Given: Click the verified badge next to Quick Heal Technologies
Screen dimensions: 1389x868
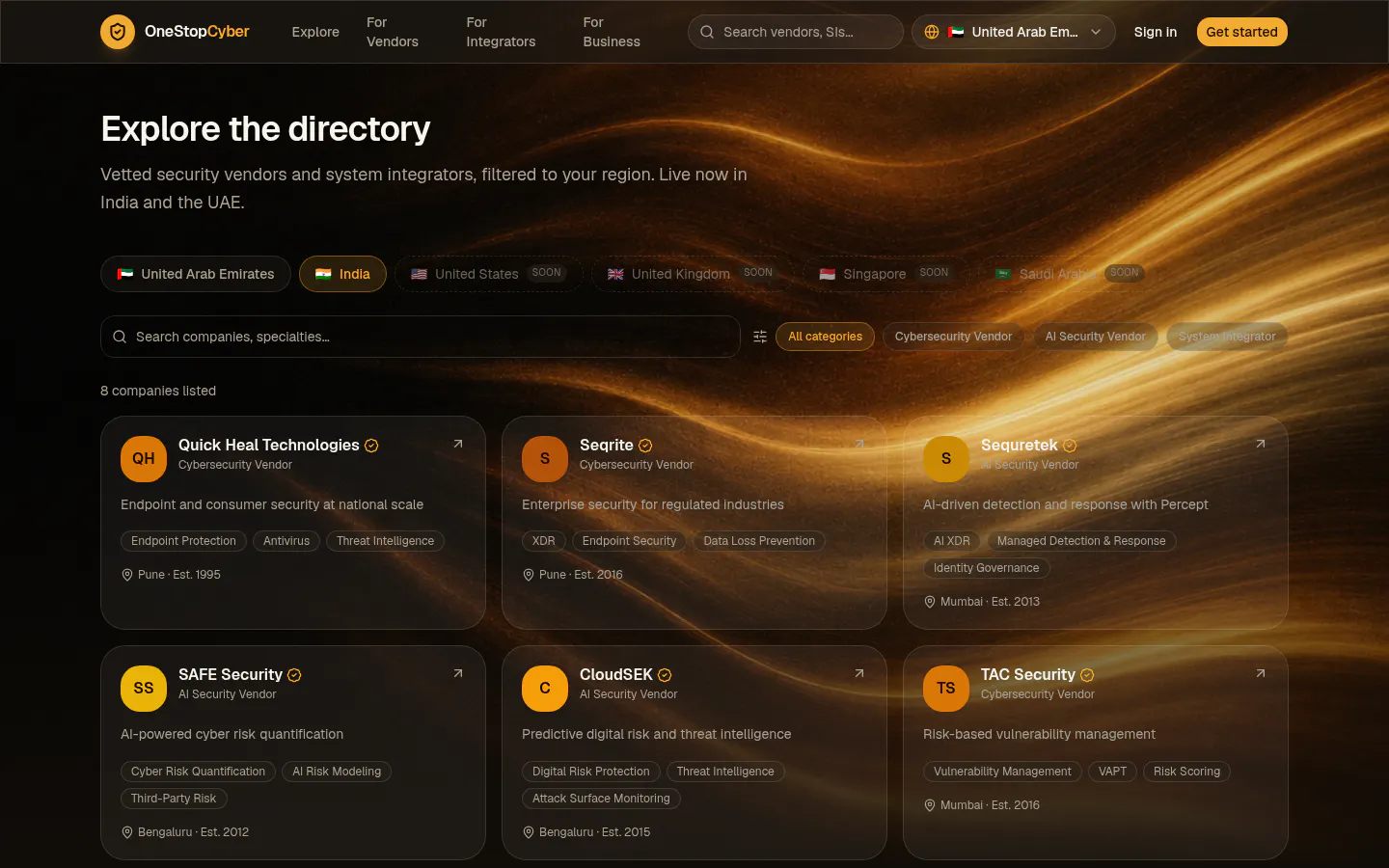Looking at the screenshot, I should tap(371, 446).
